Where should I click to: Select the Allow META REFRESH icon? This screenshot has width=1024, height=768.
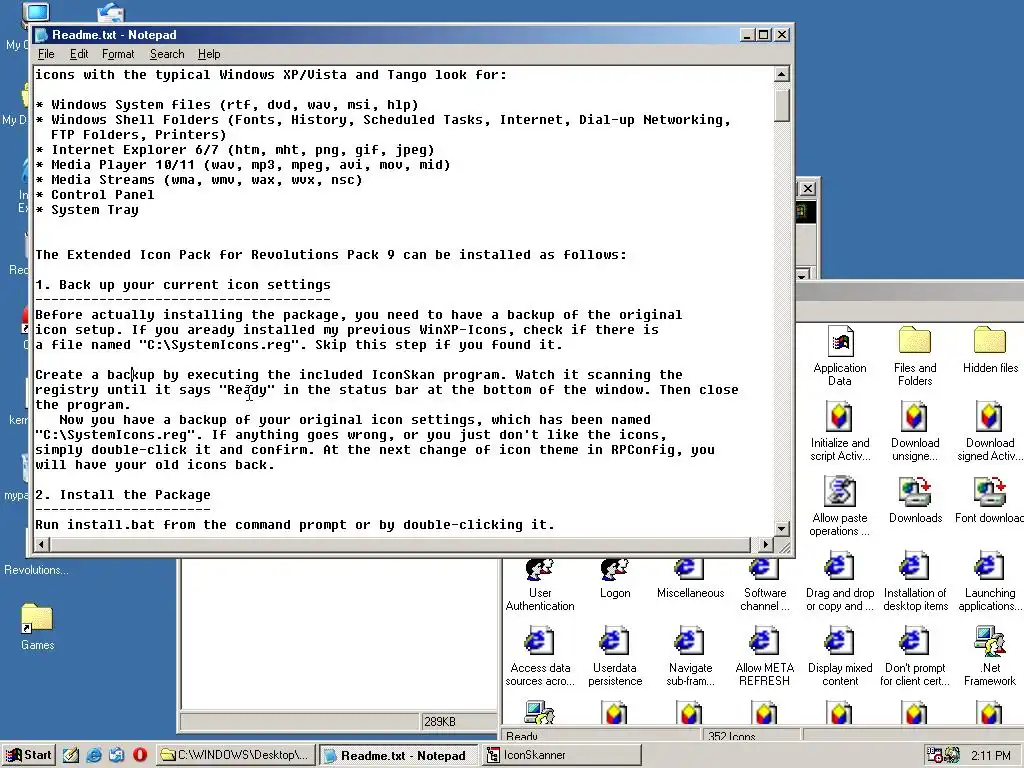point(764,642)
